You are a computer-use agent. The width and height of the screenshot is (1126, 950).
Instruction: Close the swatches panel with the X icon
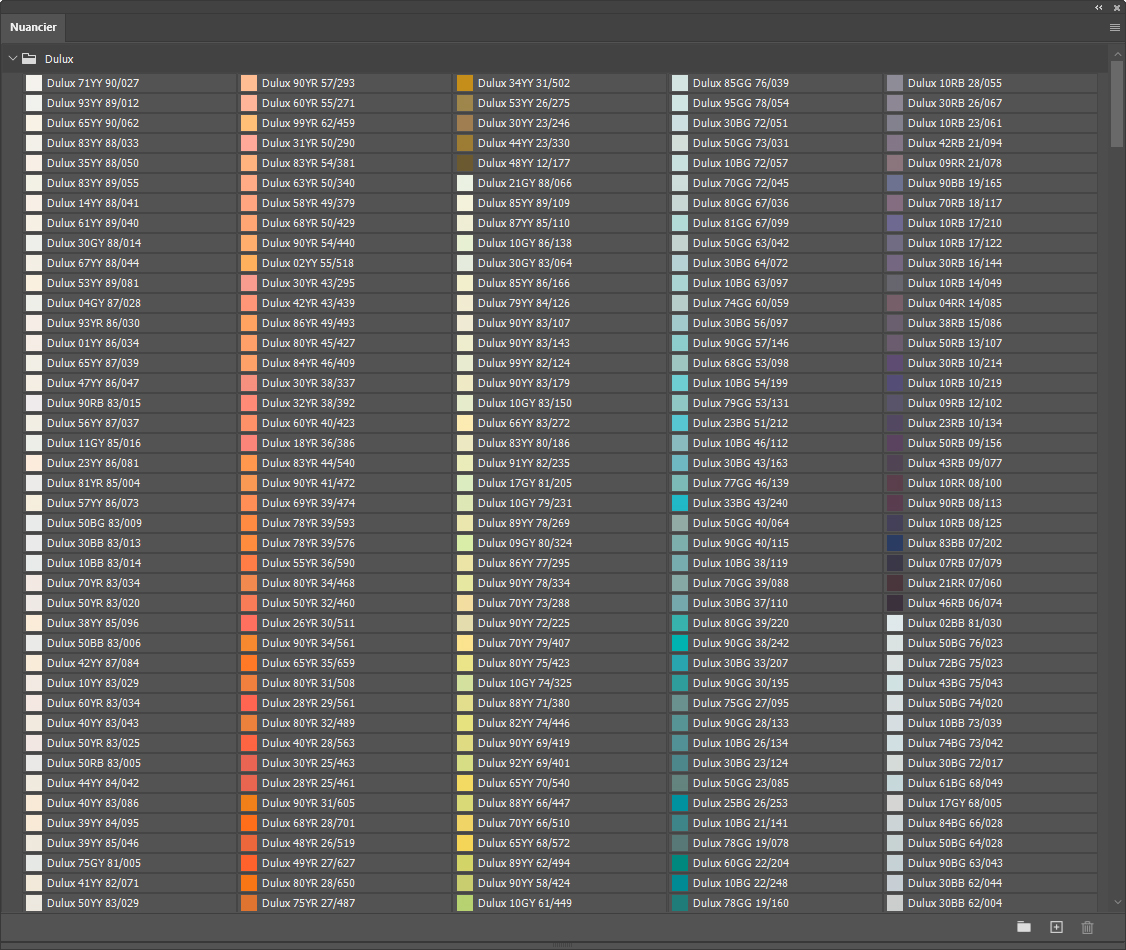(x=1116, y=7)
